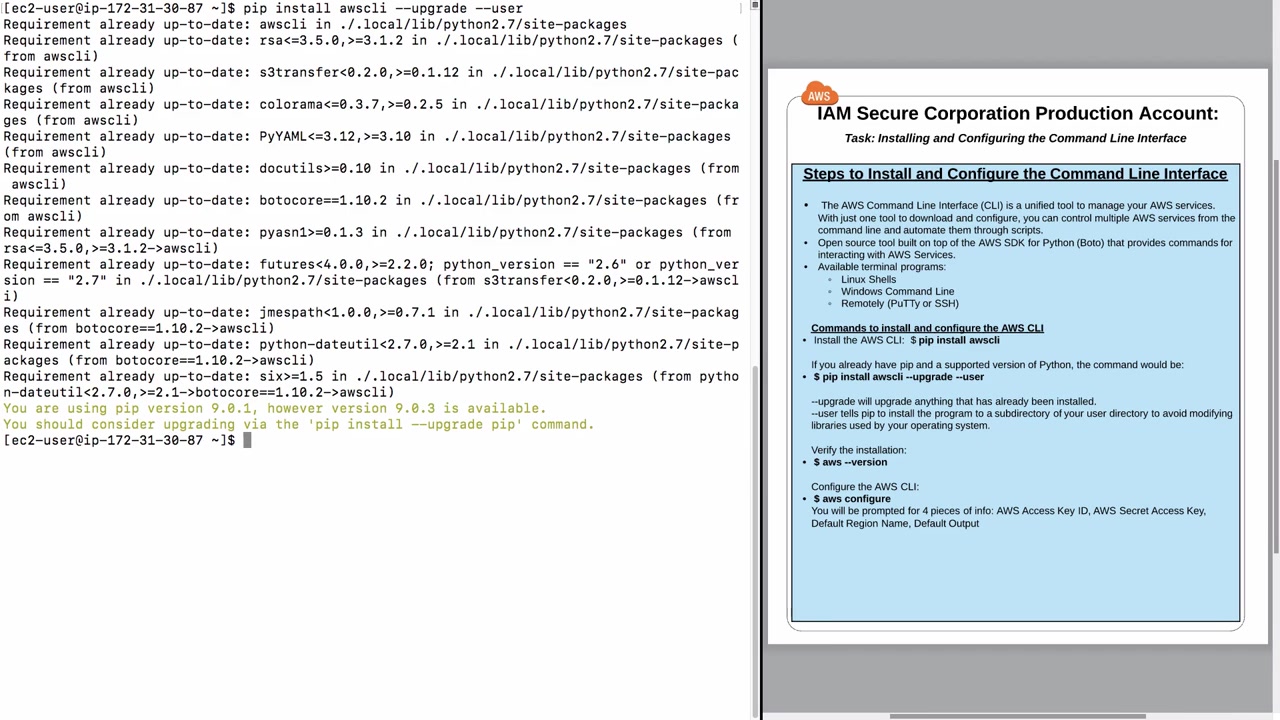Viewport: 1280px width, 720px height.
Task: Click the "You should consider upgrading" terminal line
Action: 298,424
